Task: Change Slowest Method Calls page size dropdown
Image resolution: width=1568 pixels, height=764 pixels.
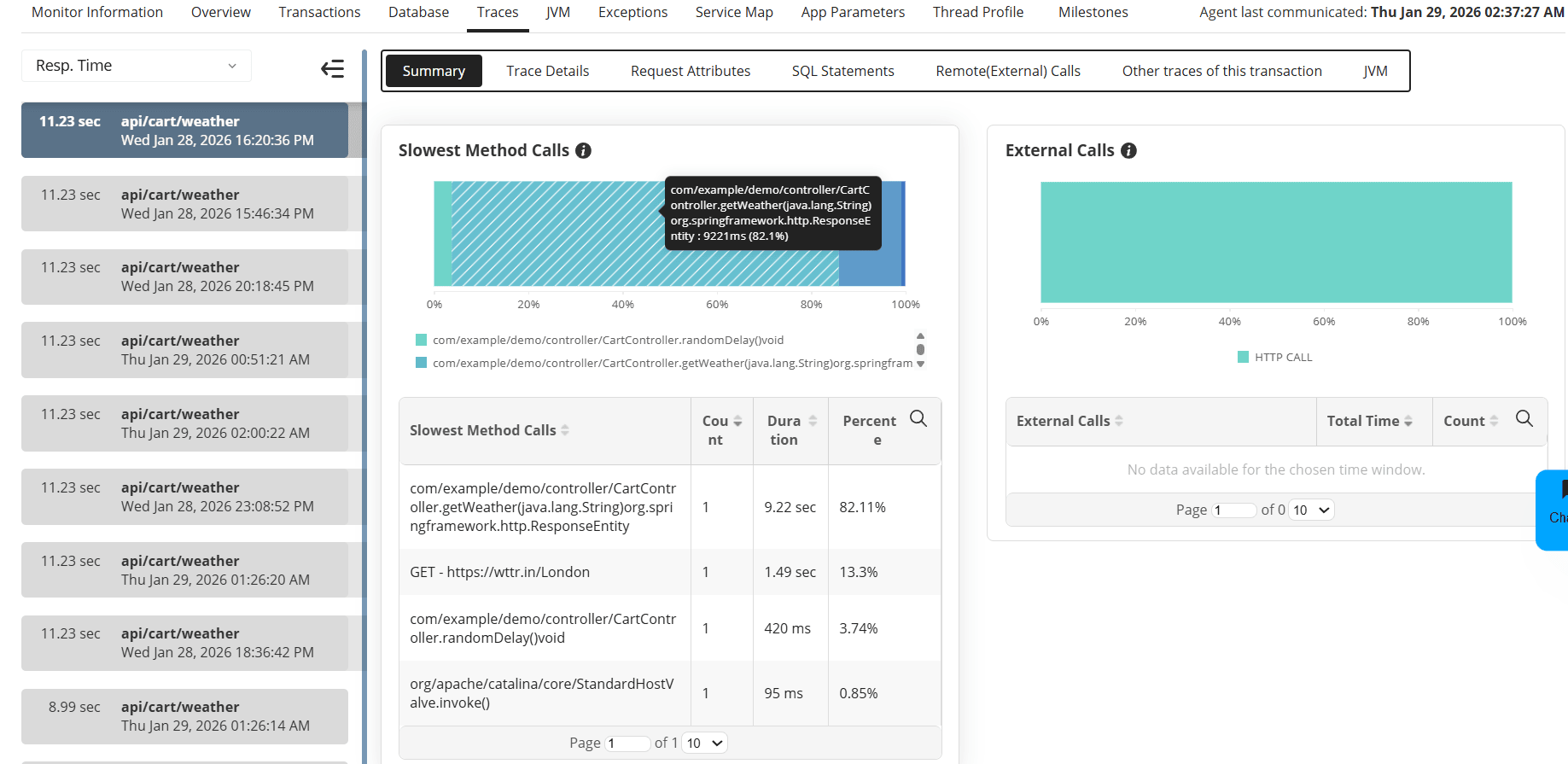Action: point(704,744)
